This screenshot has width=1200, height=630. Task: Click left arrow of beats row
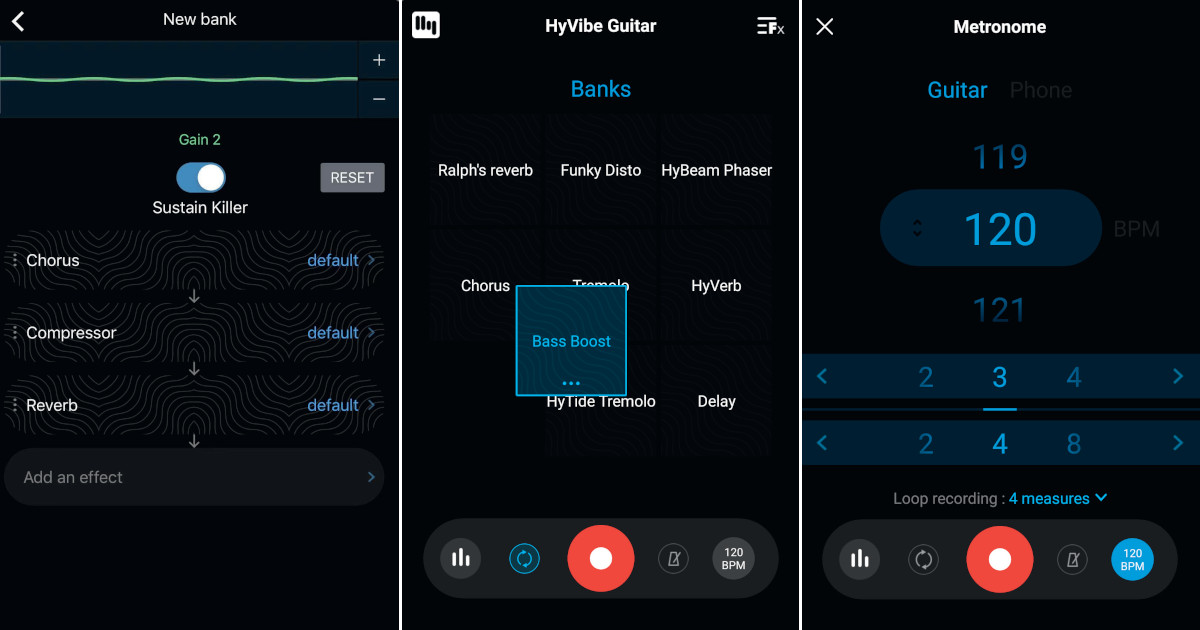(822, 377)
